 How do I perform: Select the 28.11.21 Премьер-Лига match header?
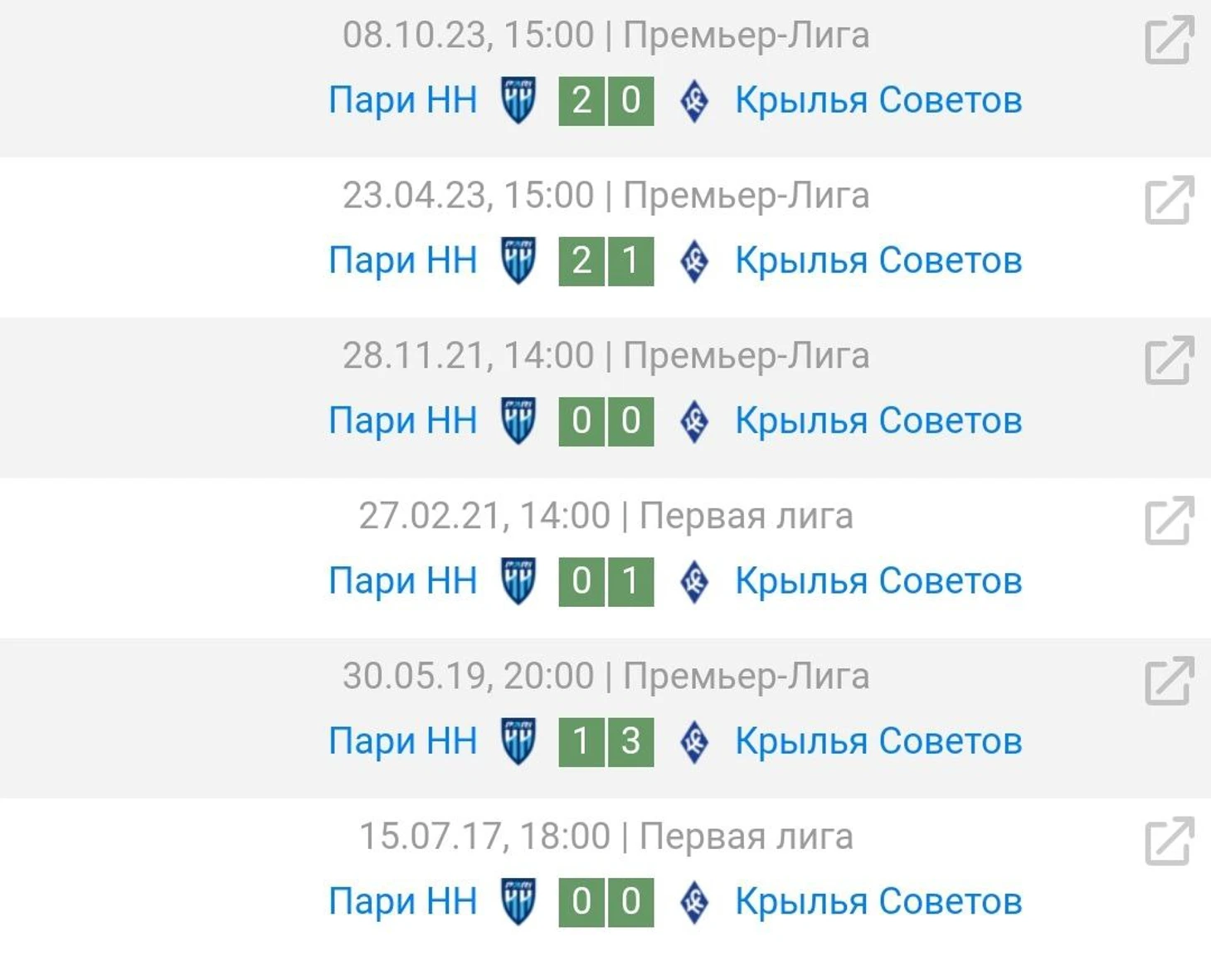point(605,356)
